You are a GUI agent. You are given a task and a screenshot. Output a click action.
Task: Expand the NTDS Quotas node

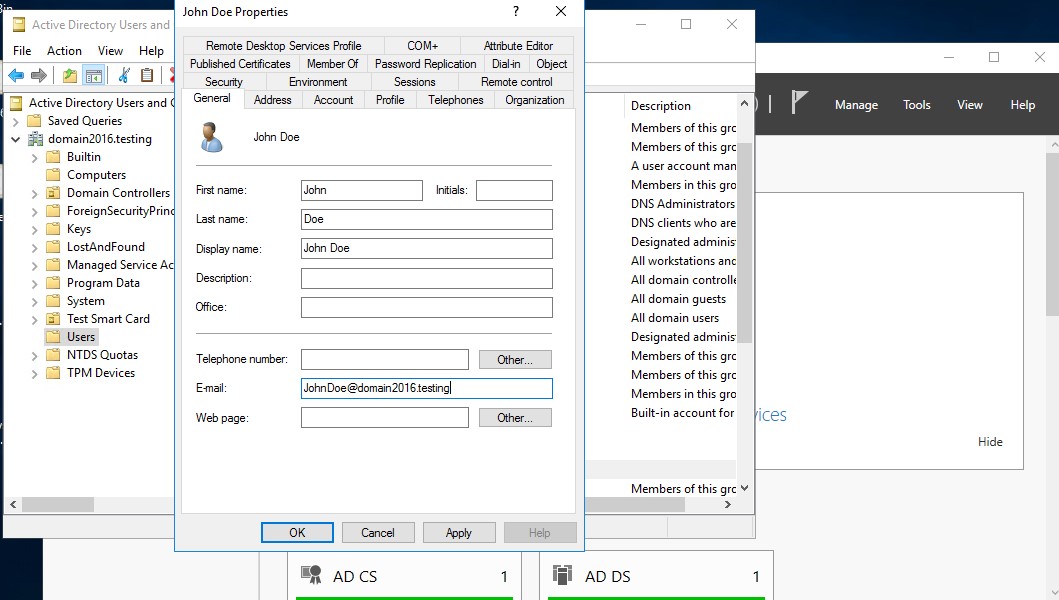(x=34, y=355)
